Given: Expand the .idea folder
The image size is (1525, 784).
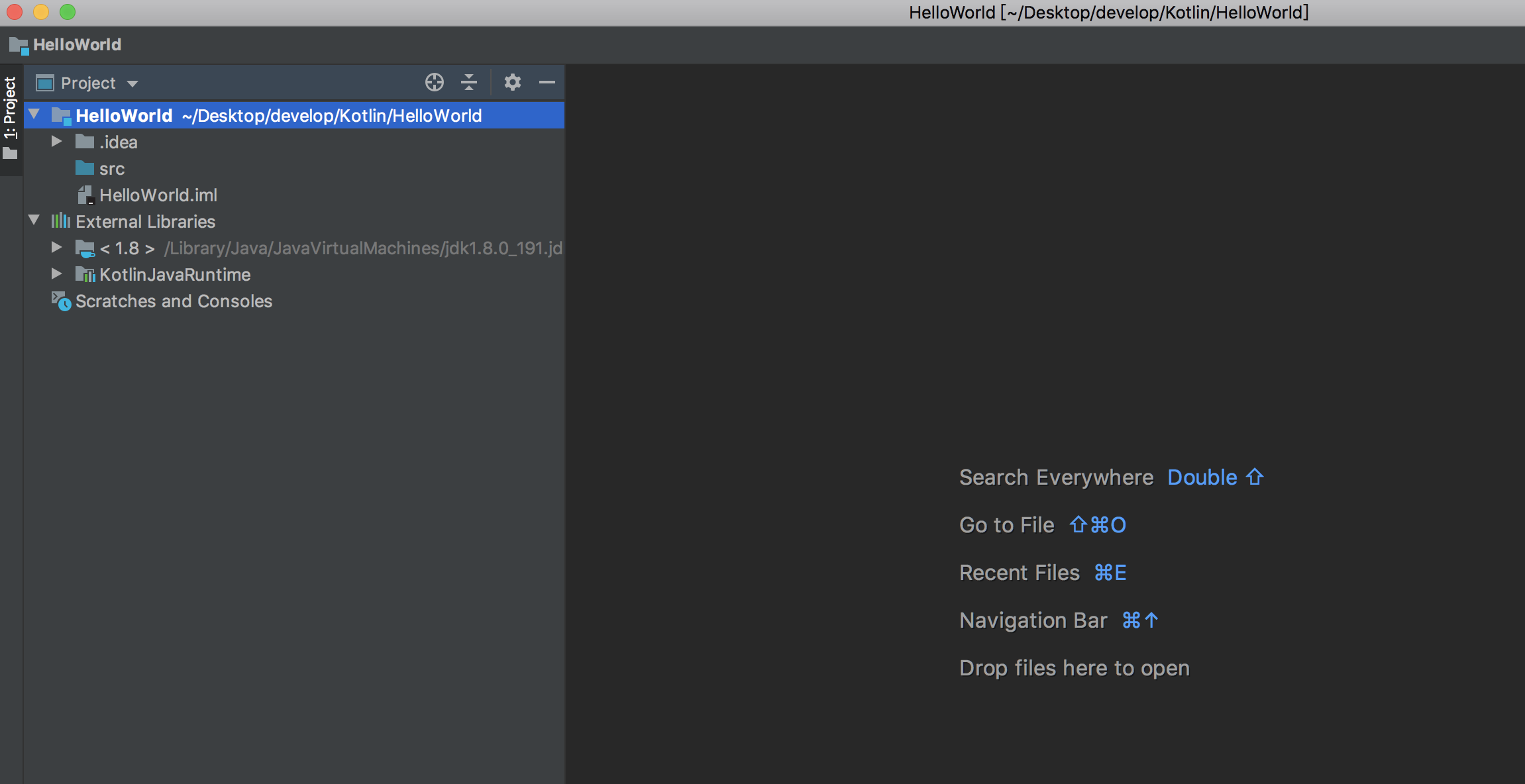Looking at the screenshot, I should click(57, 142).
